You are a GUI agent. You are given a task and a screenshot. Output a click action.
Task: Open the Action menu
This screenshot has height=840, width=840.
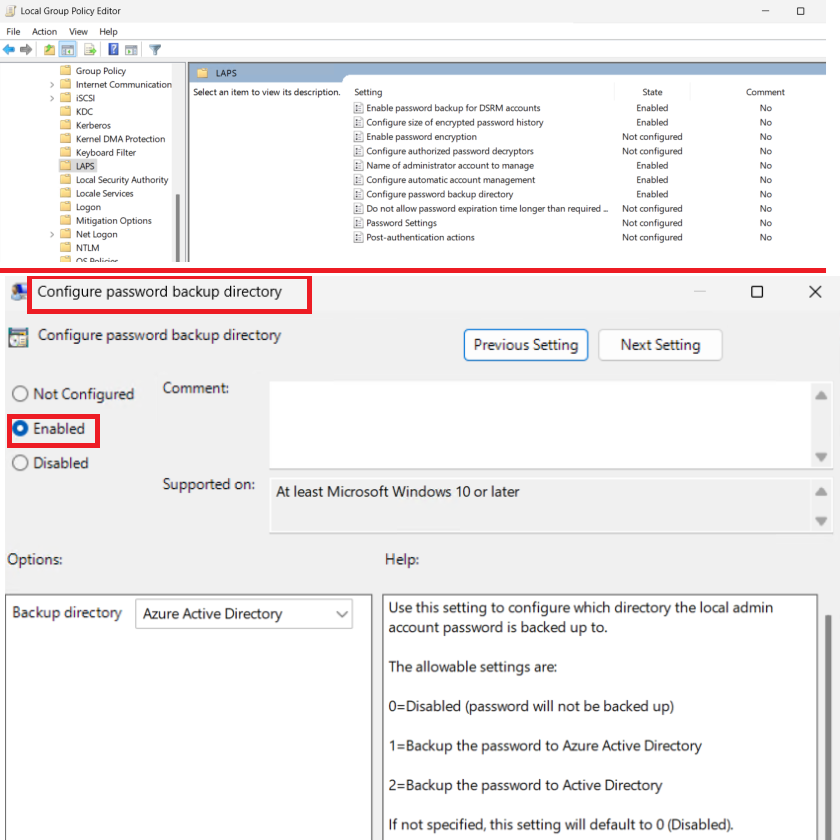pos(44,32)
